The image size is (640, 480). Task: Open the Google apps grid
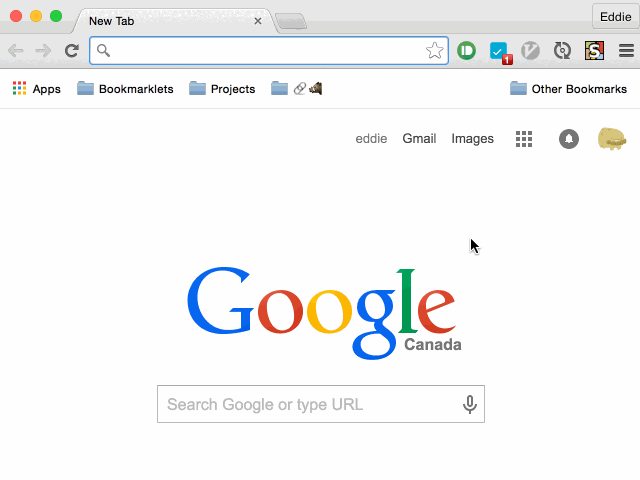click(x=524, y=139)
